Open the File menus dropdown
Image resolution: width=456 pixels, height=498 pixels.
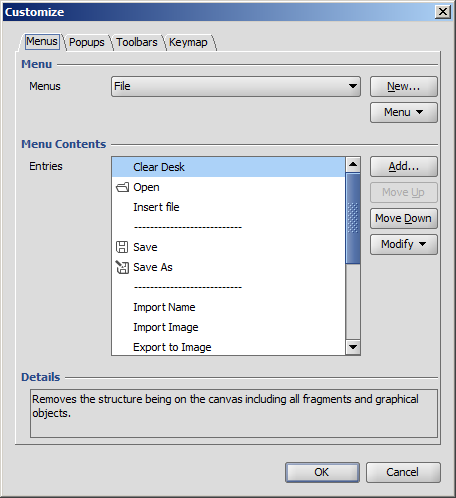[x=236, y=86]
